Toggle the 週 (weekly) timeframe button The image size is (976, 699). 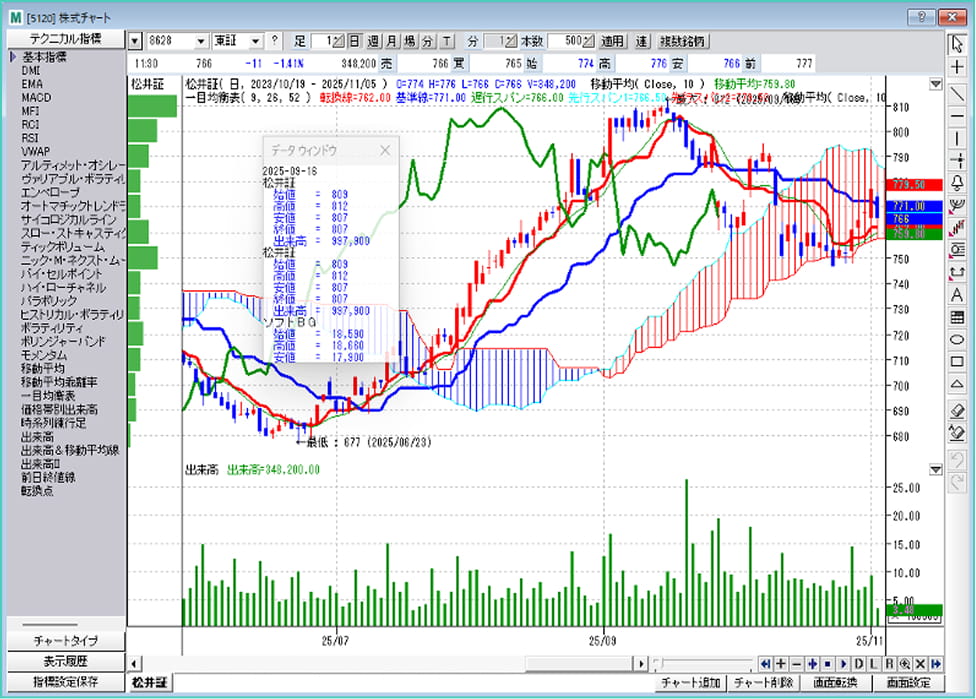pyautogui.click(x=373, y=41)
